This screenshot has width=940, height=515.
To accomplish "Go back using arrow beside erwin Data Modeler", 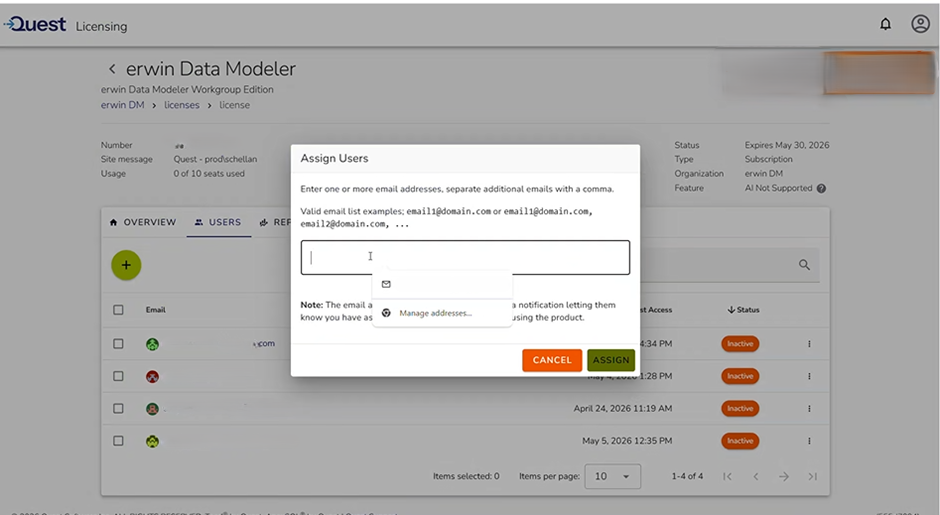I will 112,69.
